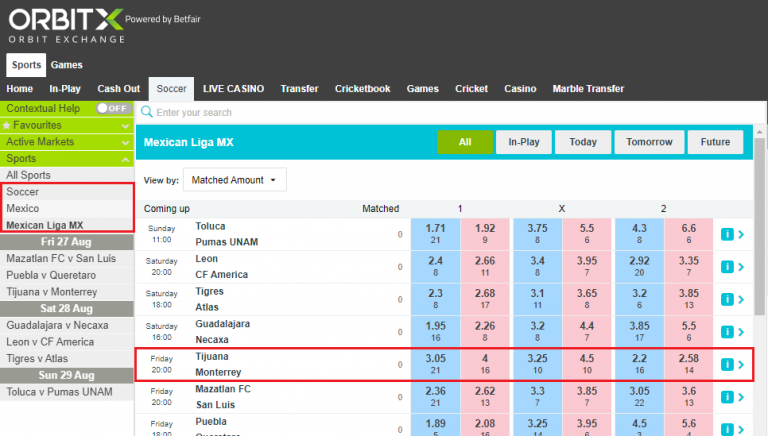Switch to the Games top tab
The width and height of the screenshot is (768, 436).
[x=67, y=65]
